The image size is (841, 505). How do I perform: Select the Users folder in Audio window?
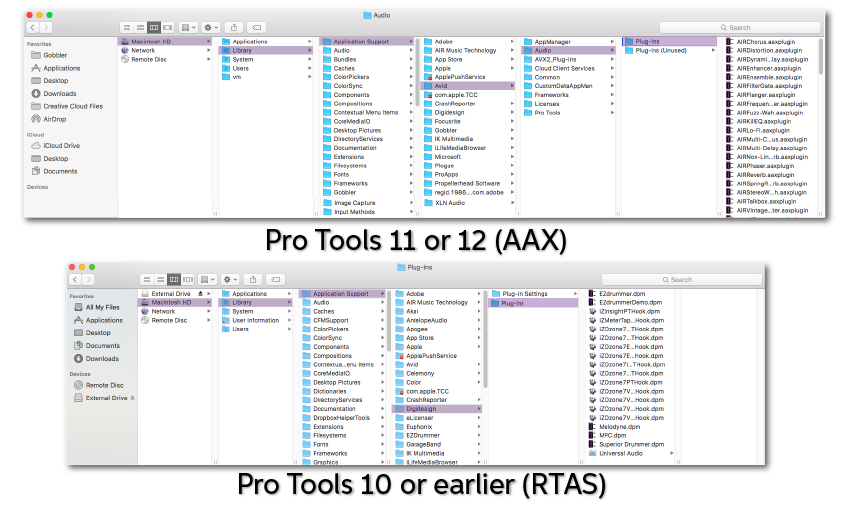[267, 68]
